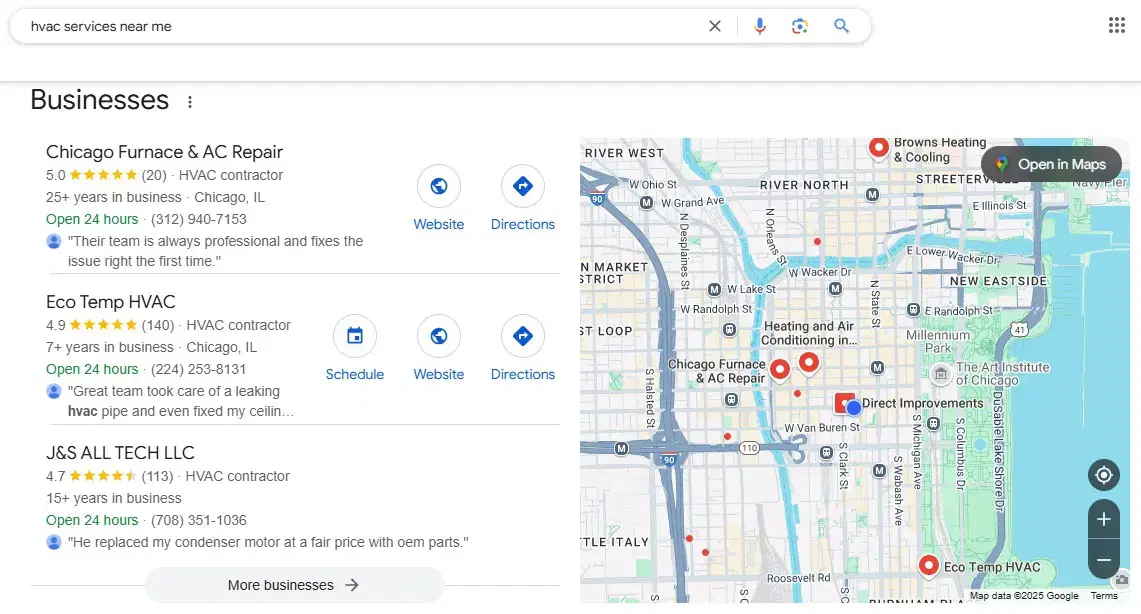Viewport: 1141px width, 614px height.
Task: Click into the search query field
Action: click(x=364, y=26)
